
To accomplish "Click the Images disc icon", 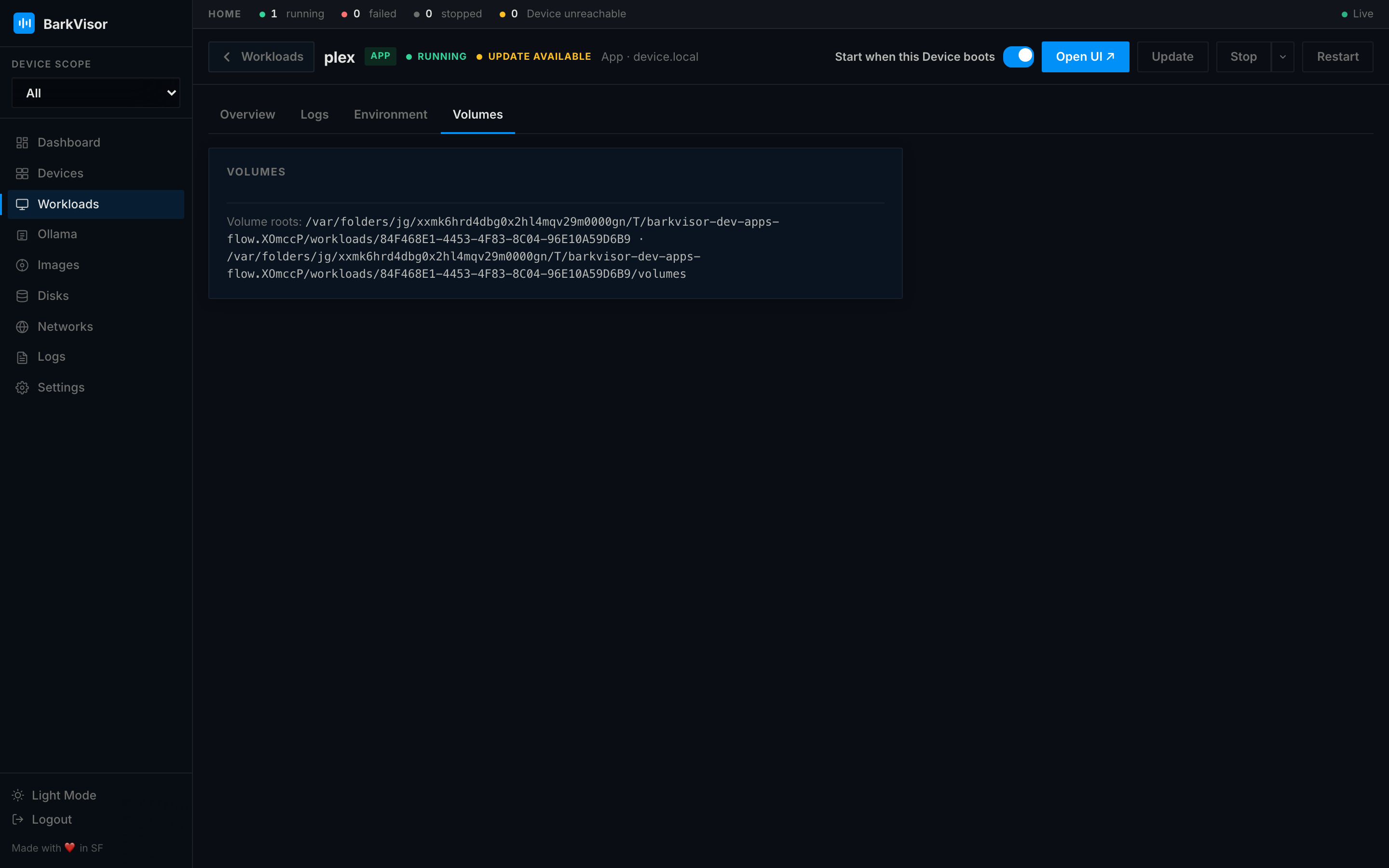I will 22,265.
